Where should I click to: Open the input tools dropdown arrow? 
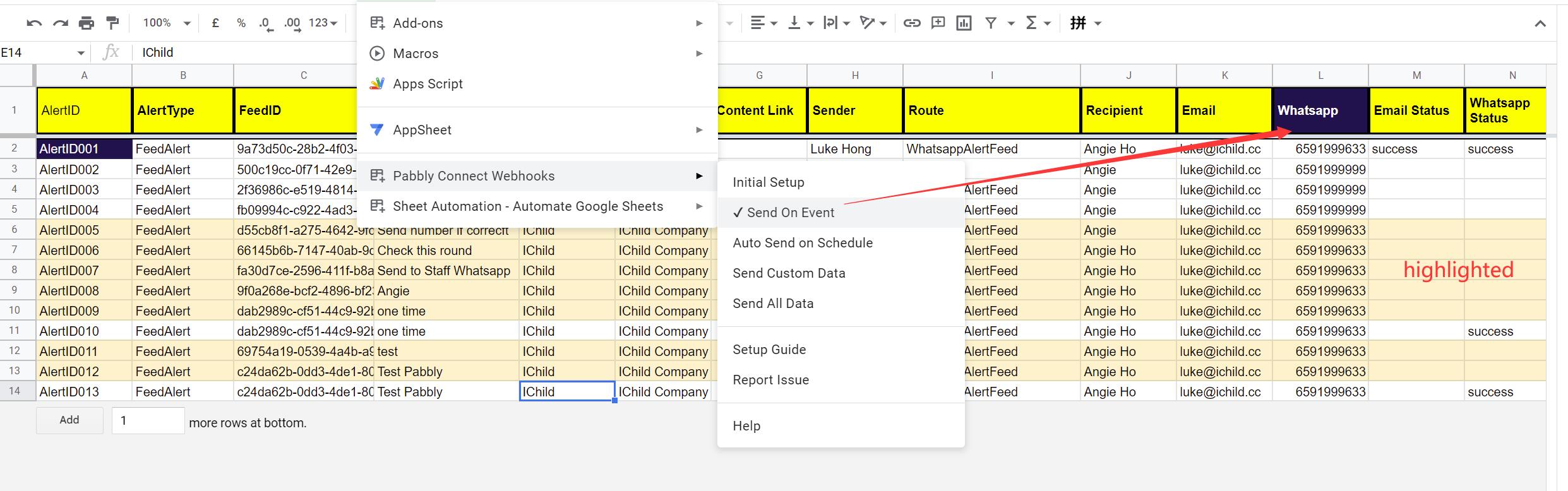(1098, 23)
